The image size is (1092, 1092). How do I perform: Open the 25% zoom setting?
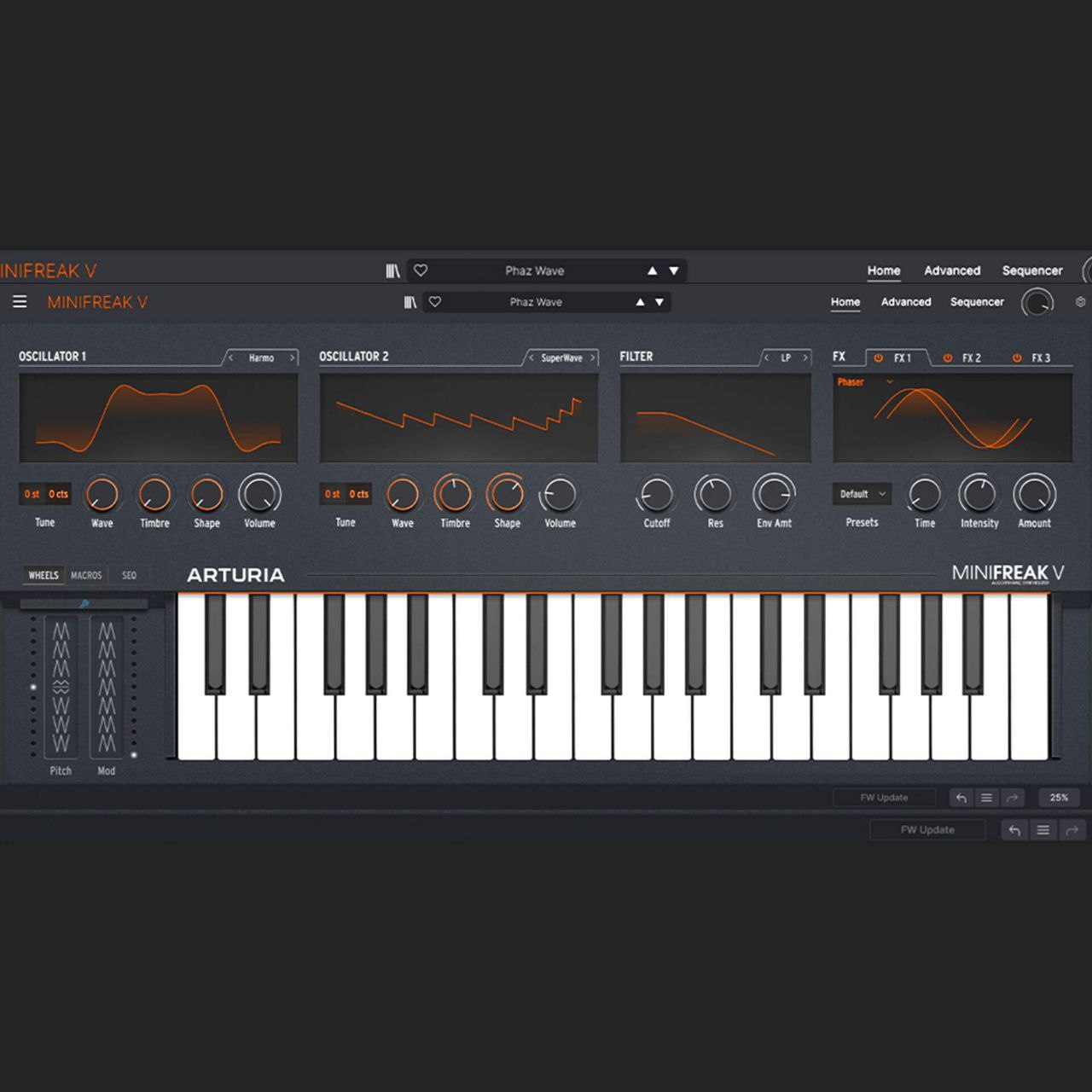[1059, 798]
